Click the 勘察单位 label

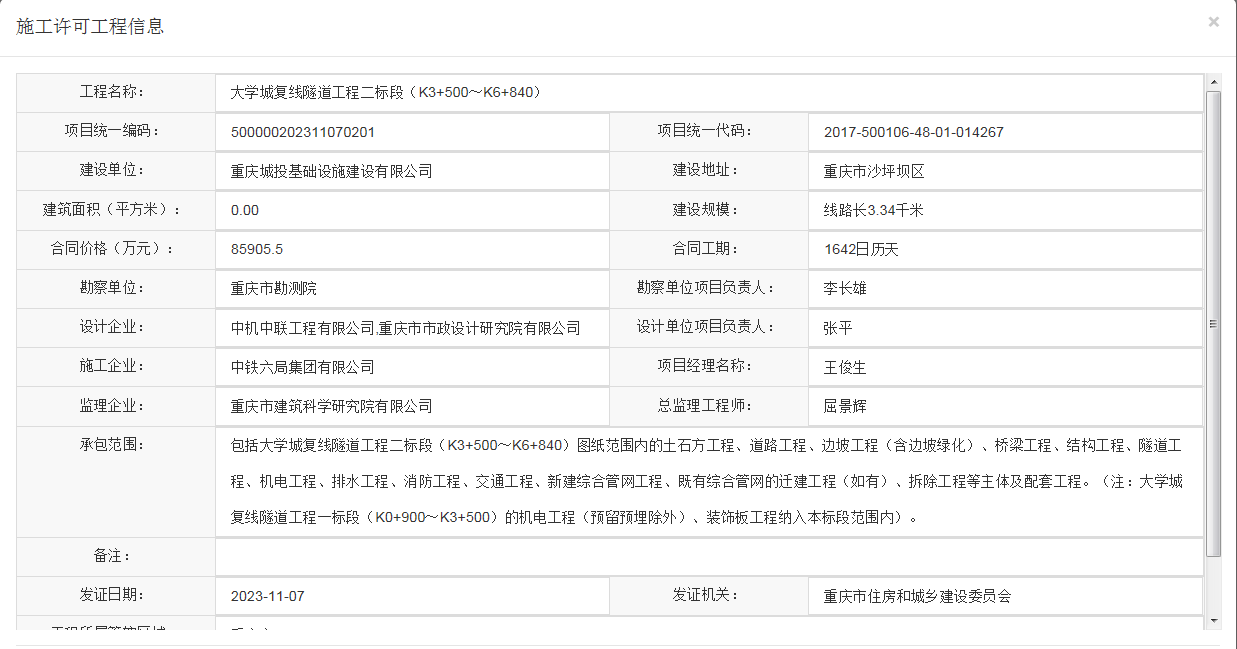pos(113,287)
